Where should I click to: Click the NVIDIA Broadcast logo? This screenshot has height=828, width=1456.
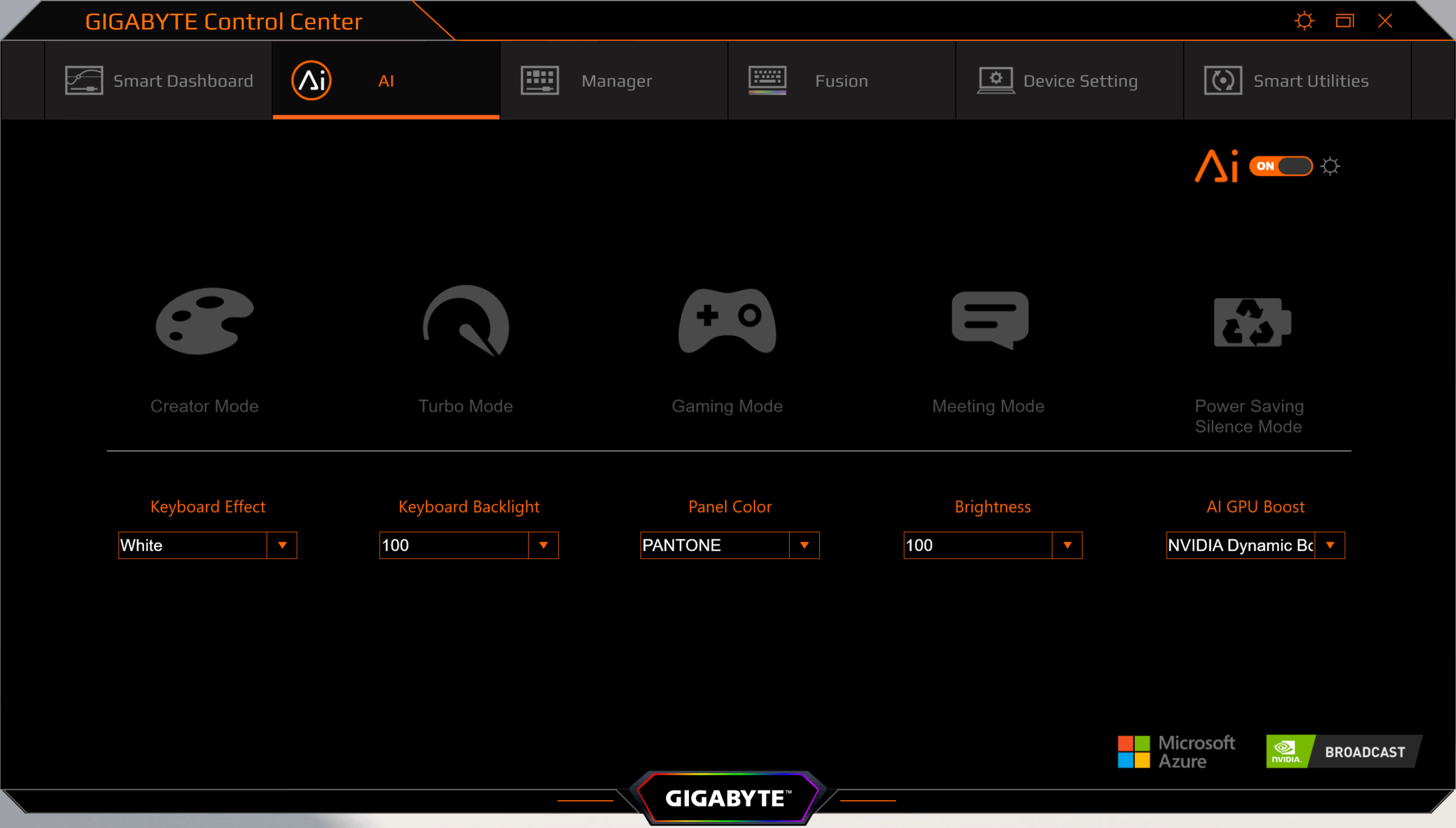(x=1343, y=752)
